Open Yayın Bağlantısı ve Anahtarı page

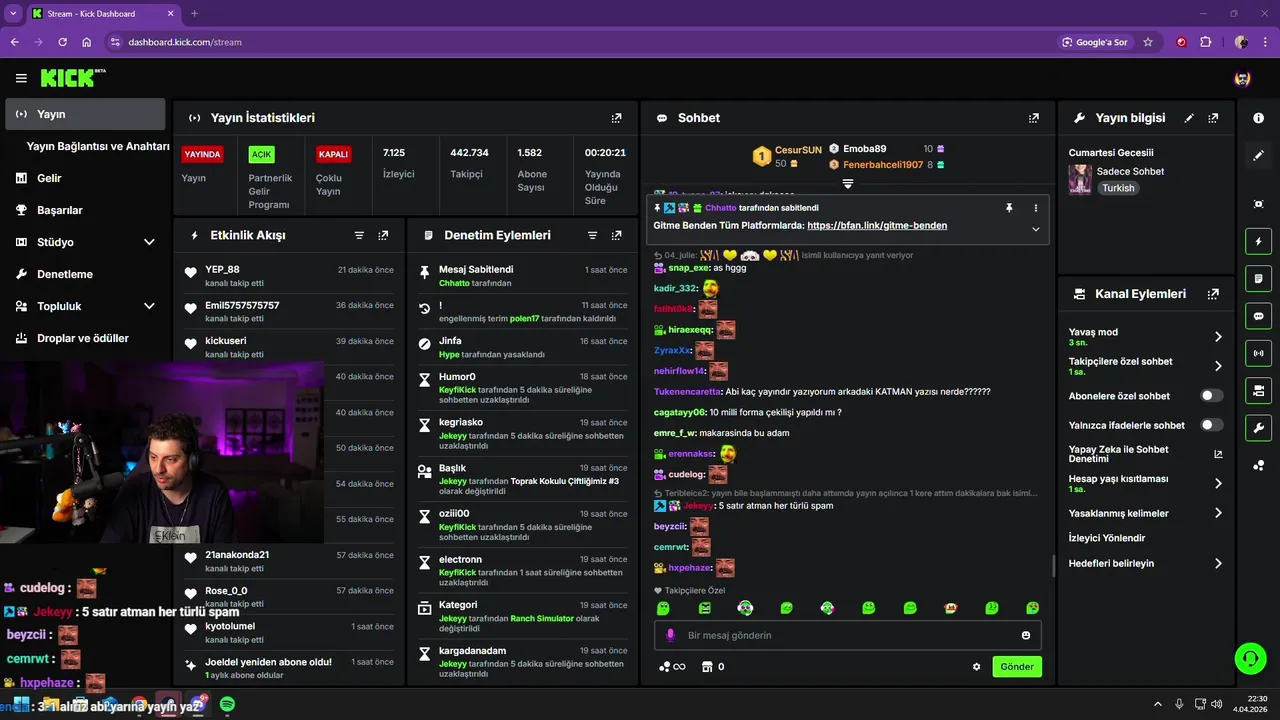click(x=98, y=146)
